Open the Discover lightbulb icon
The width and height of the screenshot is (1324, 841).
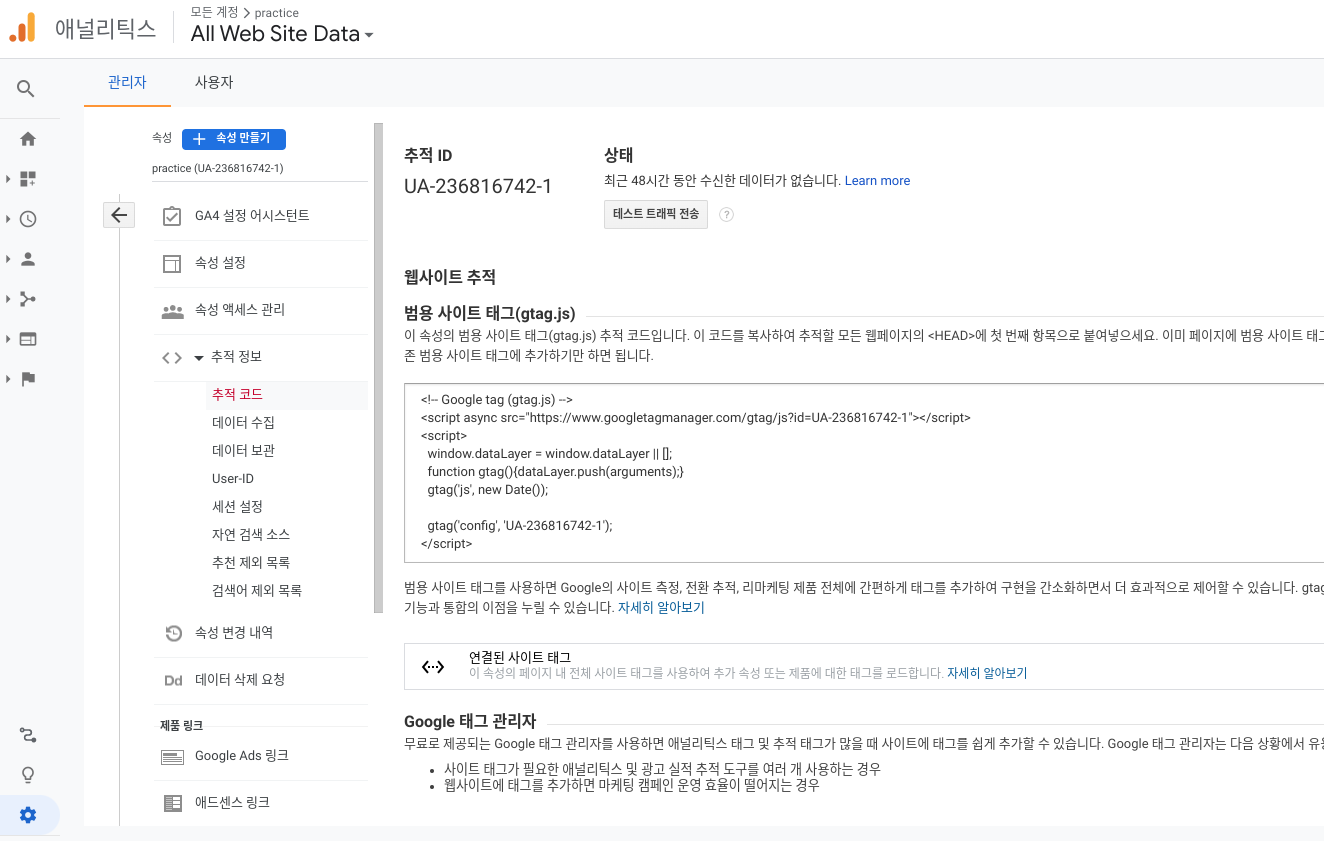(28, 775)
